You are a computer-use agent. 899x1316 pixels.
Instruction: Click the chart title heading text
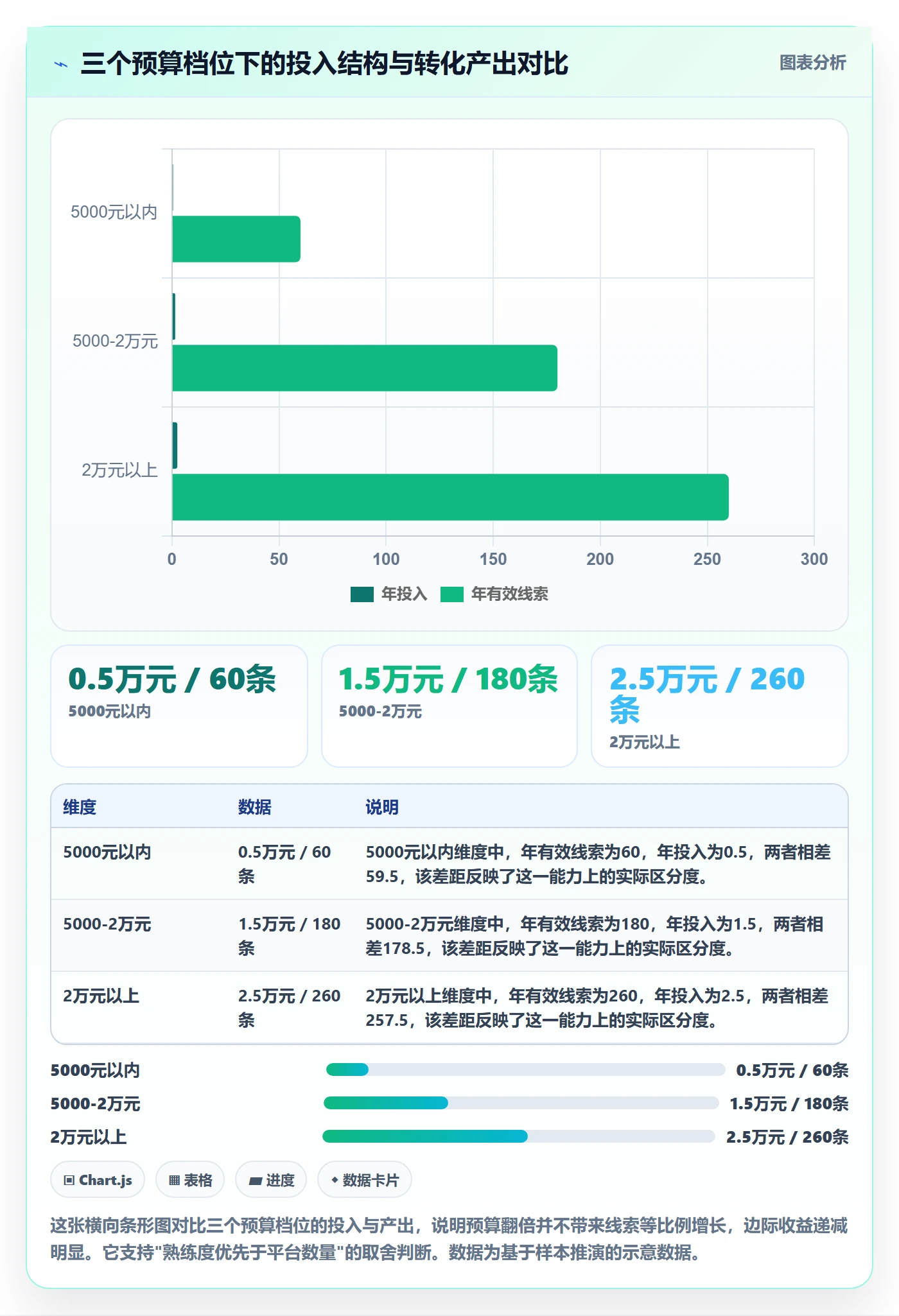point(324,64)
